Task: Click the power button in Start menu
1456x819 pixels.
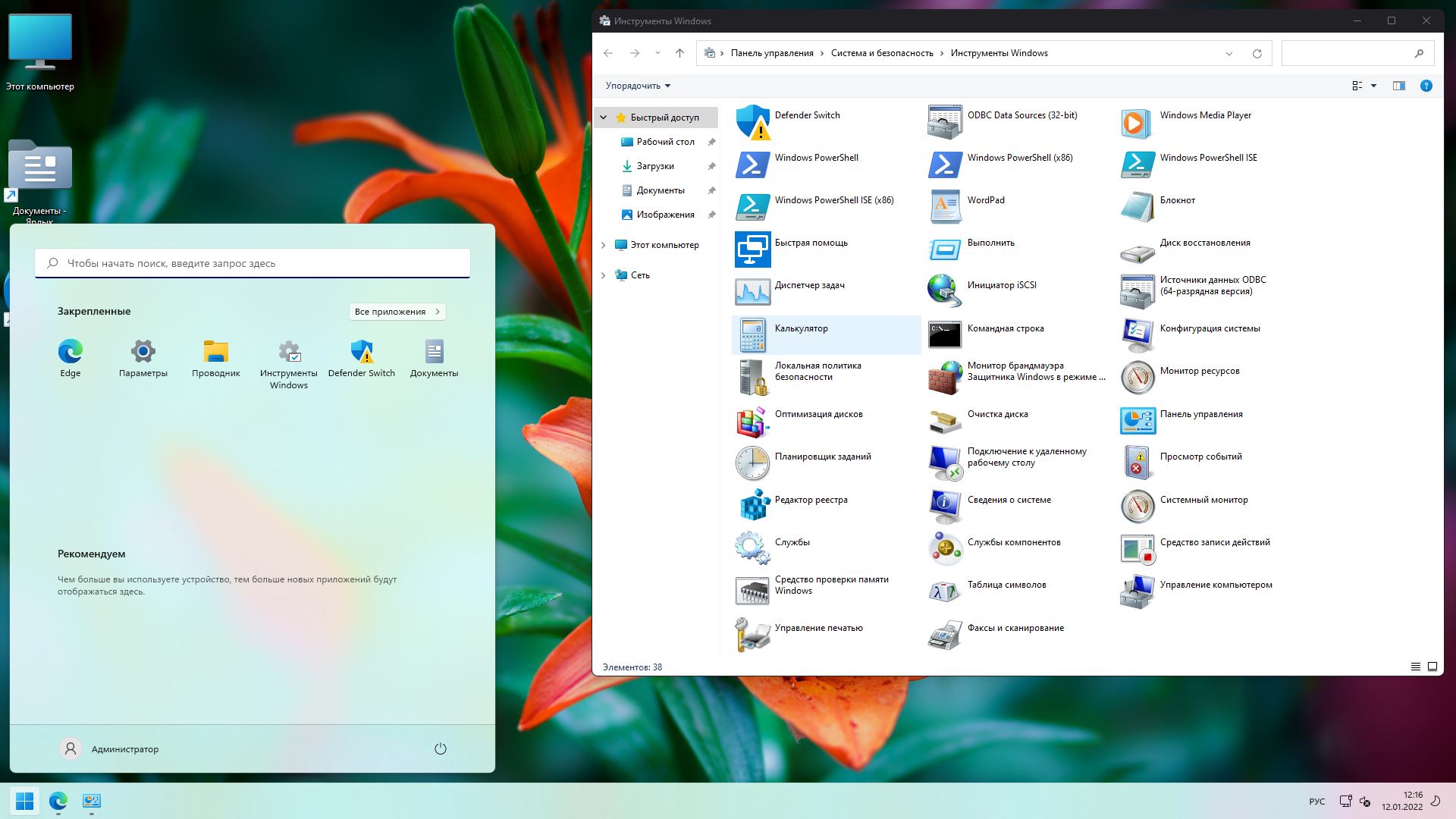Action: point(441,749)
